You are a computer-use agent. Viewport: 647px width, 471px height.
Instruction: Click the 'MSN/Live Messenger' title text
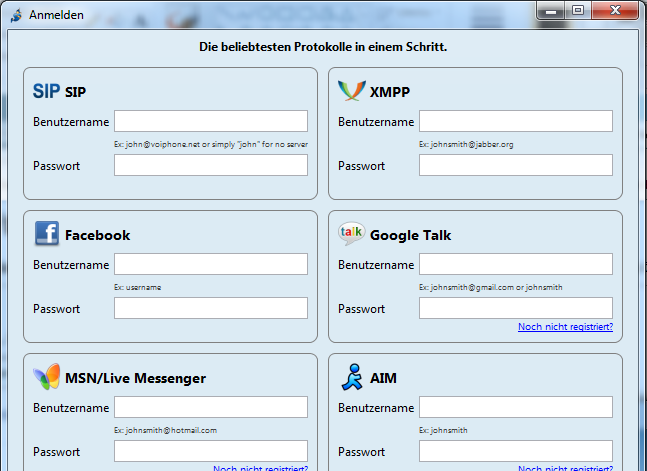(x=135, y=378)
